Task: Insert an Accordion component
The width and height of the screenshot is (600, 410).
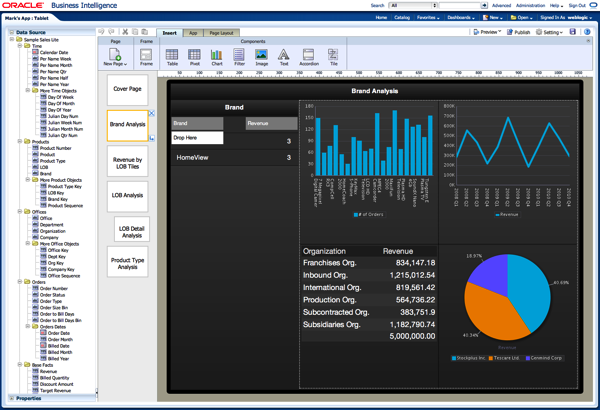Action: pyautogui.click(x=309, y=57)
